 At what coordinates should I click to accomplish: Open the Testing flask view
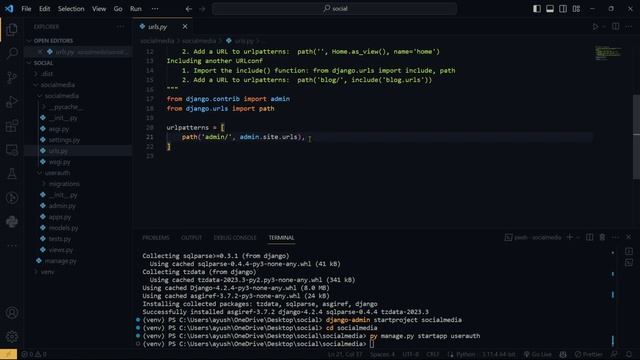(12, 174)
